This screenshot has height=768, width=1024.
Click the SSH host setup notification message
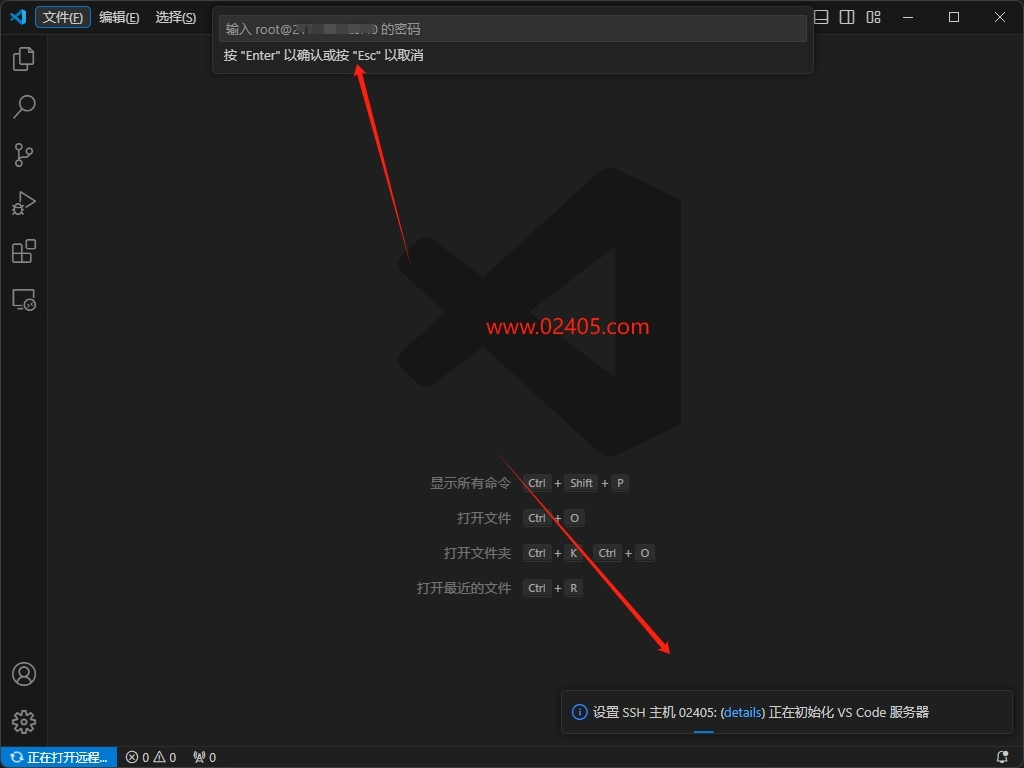click(x=761, y=712)
